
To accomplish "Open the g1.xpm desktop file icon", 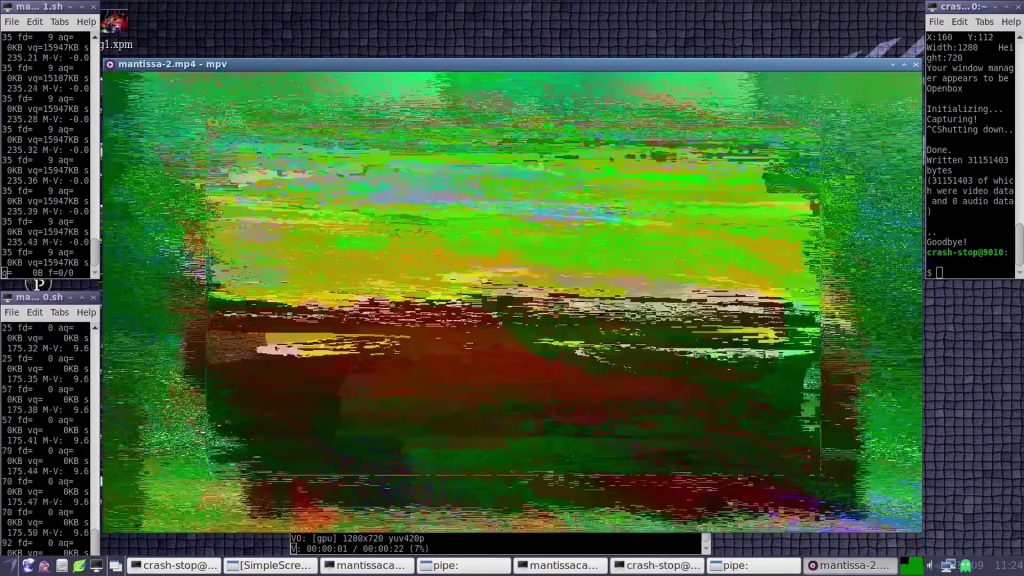I will click(x=114, y=30).
